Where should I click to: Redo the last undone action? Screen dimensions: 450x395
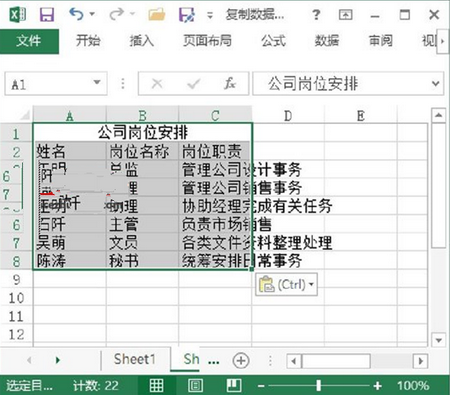point(116,14)
